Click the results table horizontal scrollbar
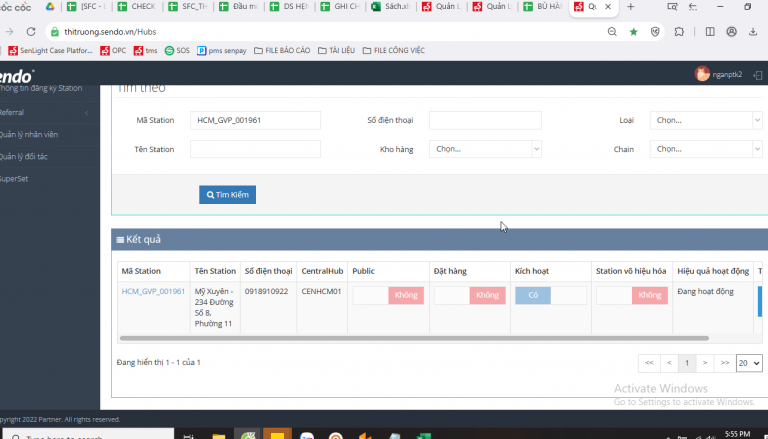Viewport: 768px width, 439px height. coord(414,338)
